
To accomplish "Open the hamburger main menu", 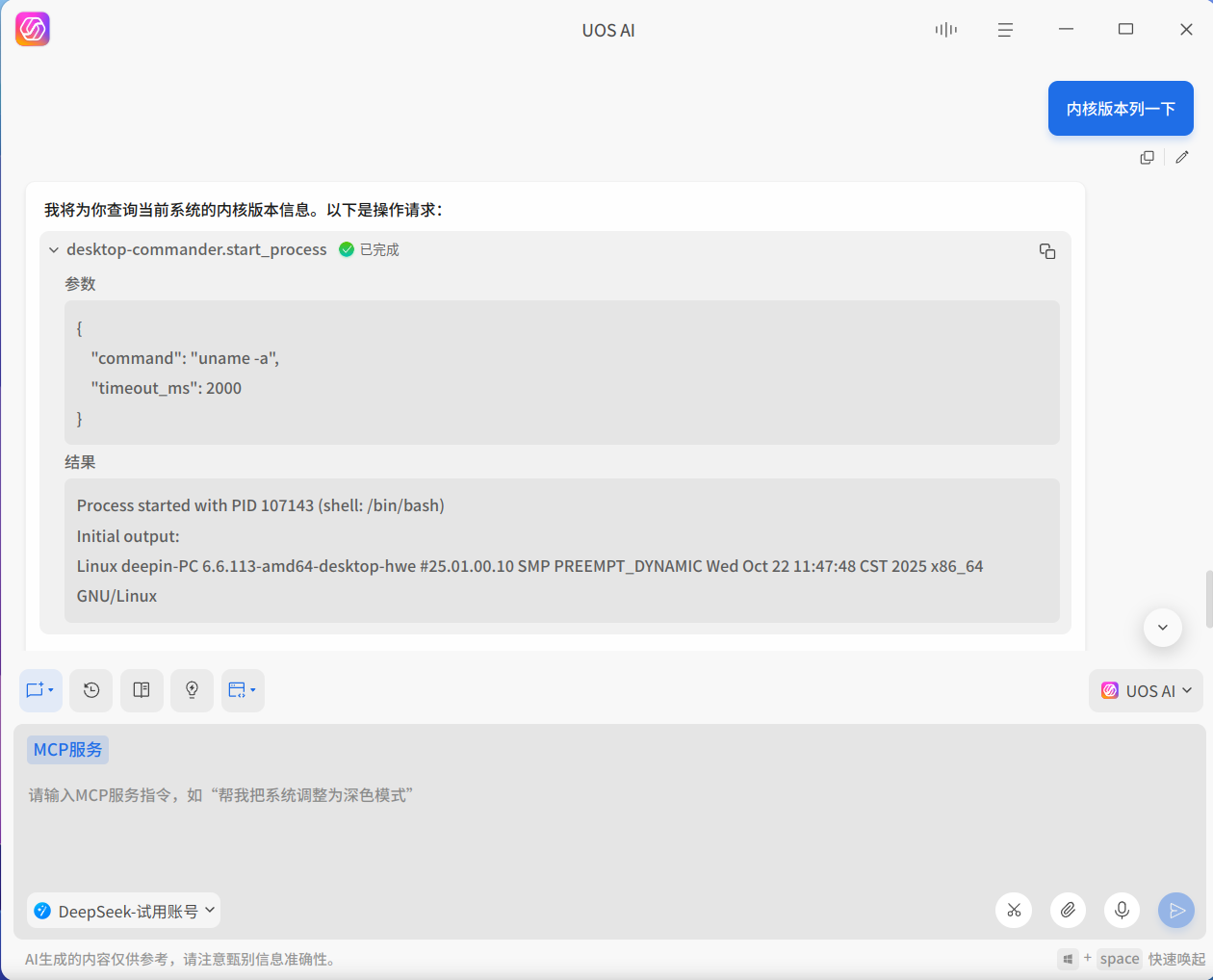I will click(1005, 30).
